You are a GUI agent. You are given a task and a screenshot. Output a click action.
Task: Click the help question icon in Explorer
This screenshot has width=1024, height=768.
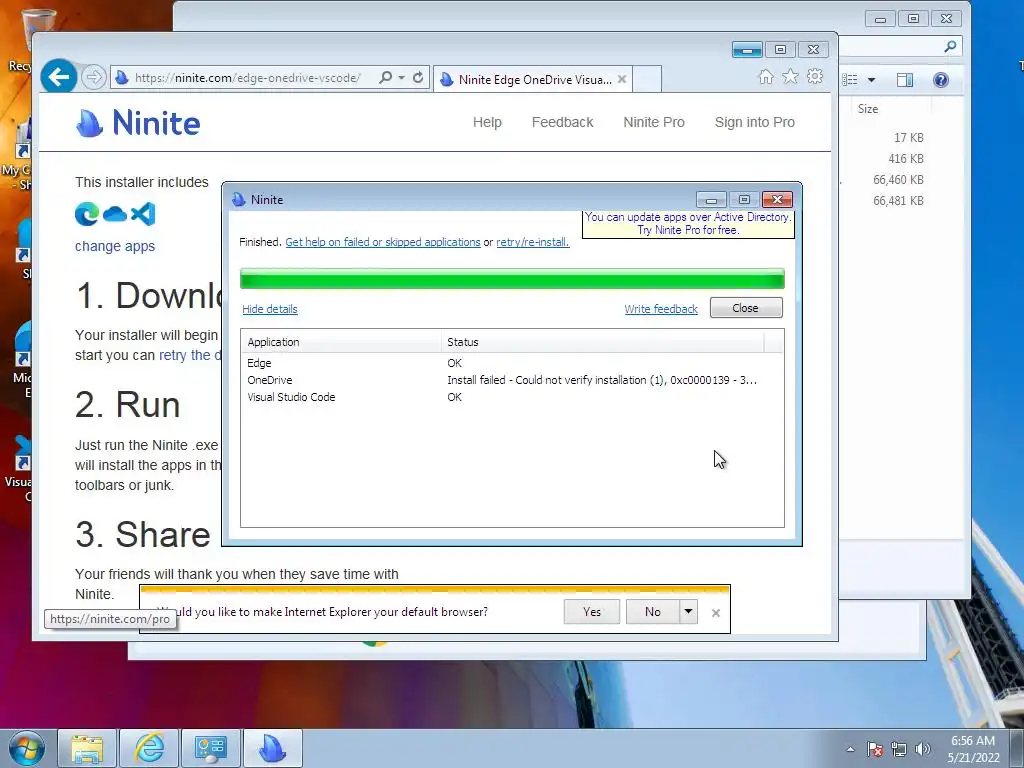[x=940, y=80]
